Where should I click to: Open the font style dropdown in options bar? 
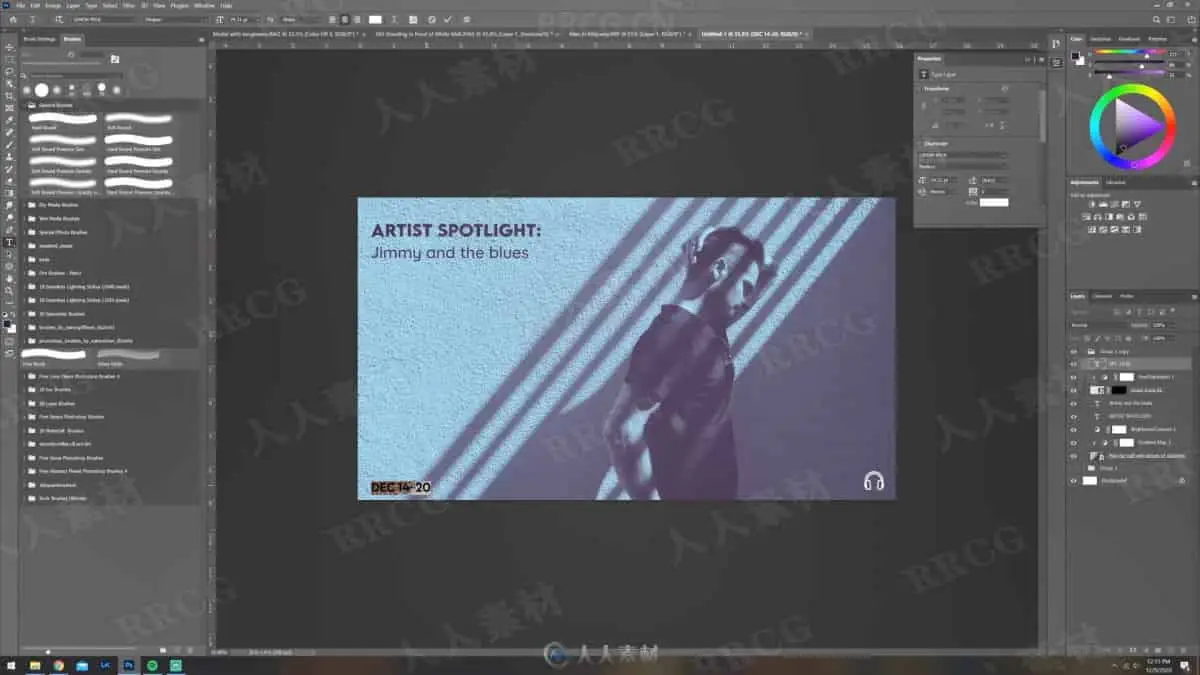[176, 19]
